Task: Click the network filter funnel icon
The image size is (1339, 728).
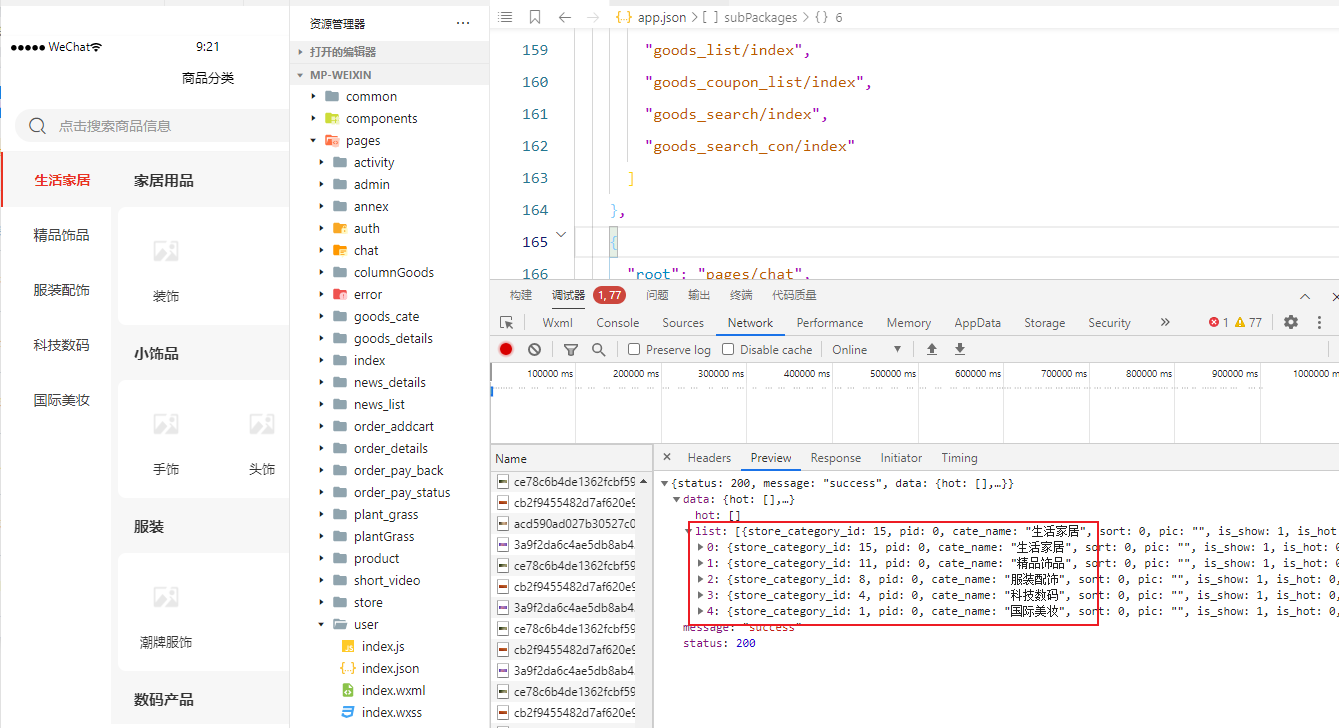Action: (x=571, y=349)
